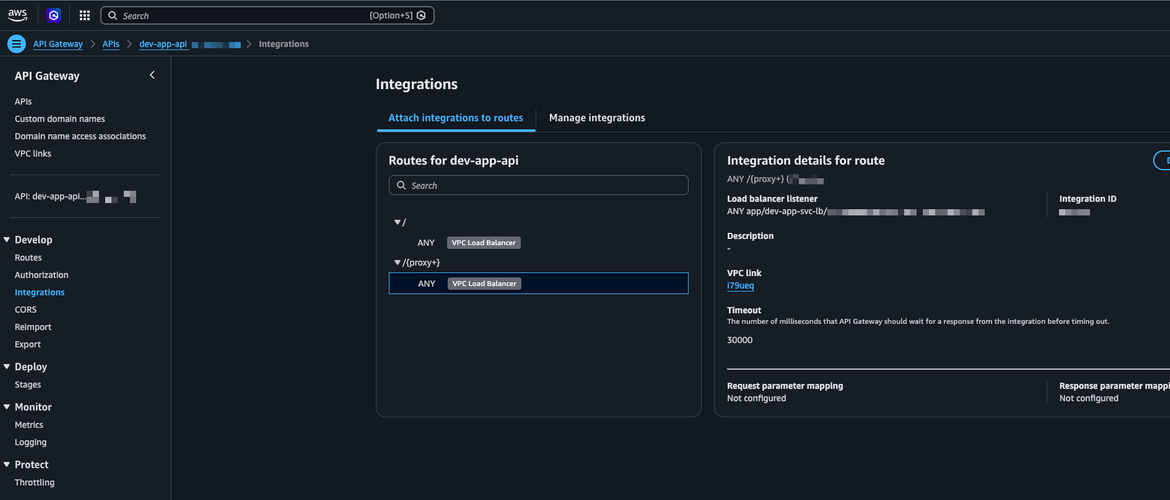The height and width of the screenshot is (500, 1170).
Task: Click the partially visible button in Integration details
Action: (x=1162, y=160)
